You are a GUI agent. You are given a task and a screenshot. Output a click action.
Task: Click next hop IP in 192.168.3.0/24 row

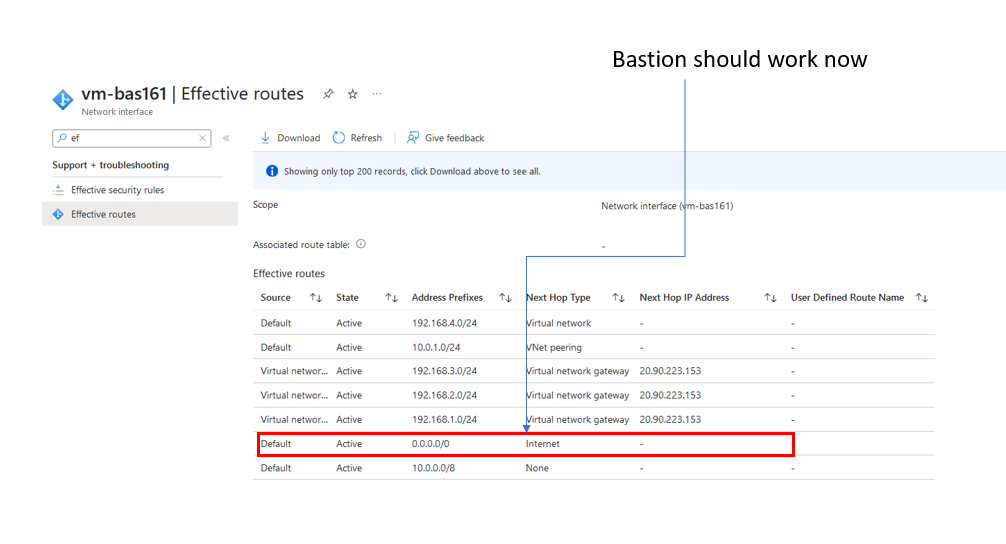click(x=670, y=371)
